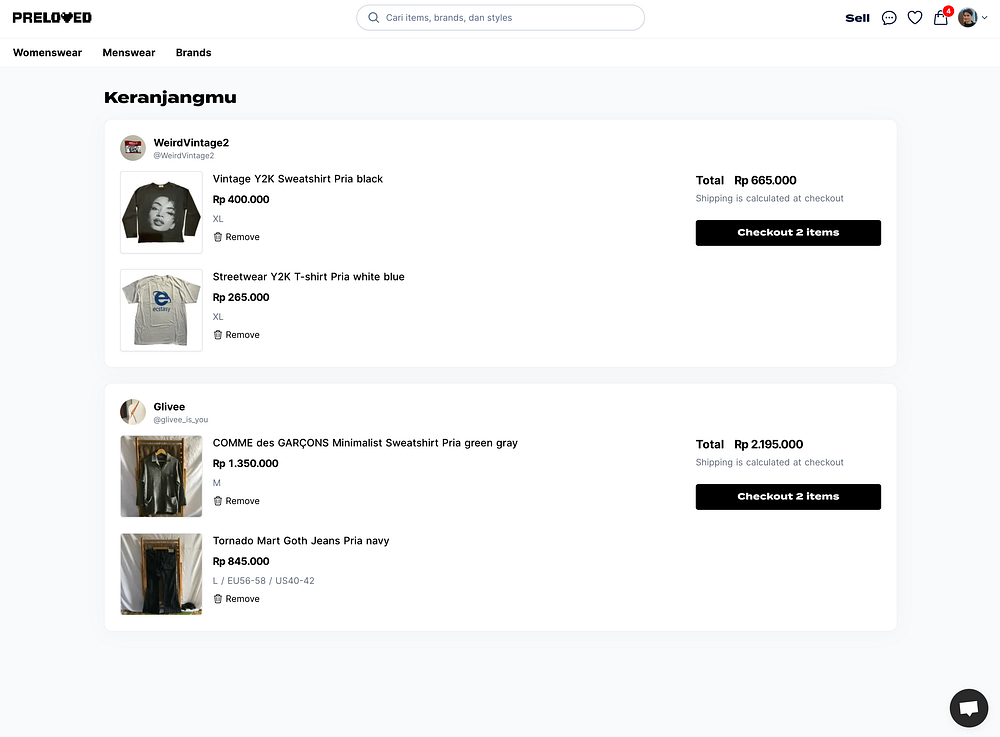Open the black Y2K sweatshirt thumbnail
The width and height of the screenshot is (1000, 737).
[x=161, y=212]
